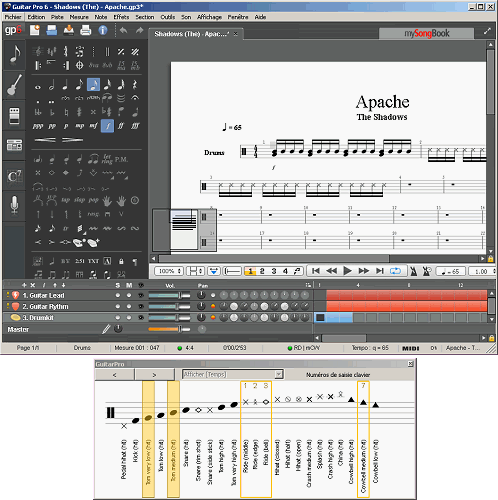Screen dimensions: 498x500
Task: Open the mySongBook tab
Action: (x=427, y=33)
